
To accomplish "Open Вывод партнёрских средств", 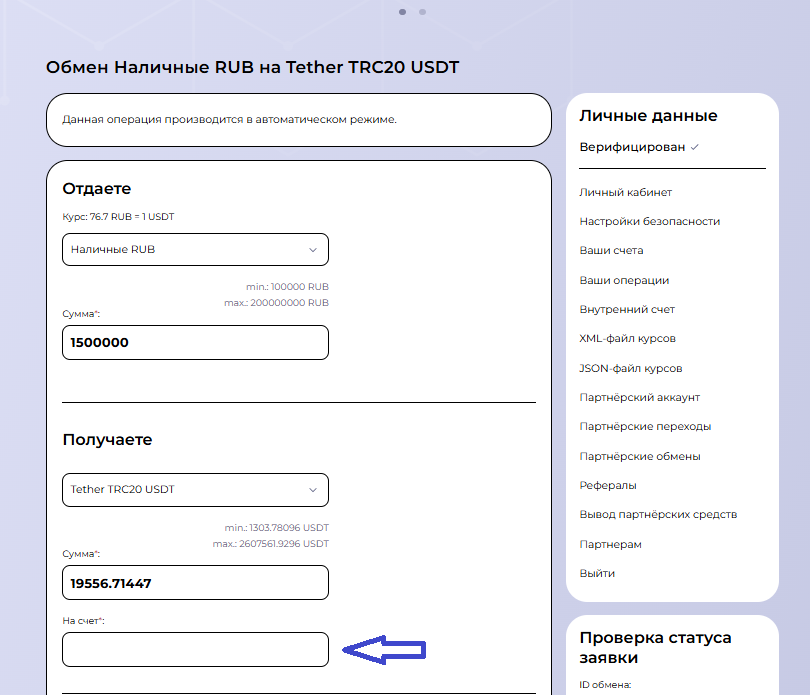I will pyautogui.click(x=658, y=514).
